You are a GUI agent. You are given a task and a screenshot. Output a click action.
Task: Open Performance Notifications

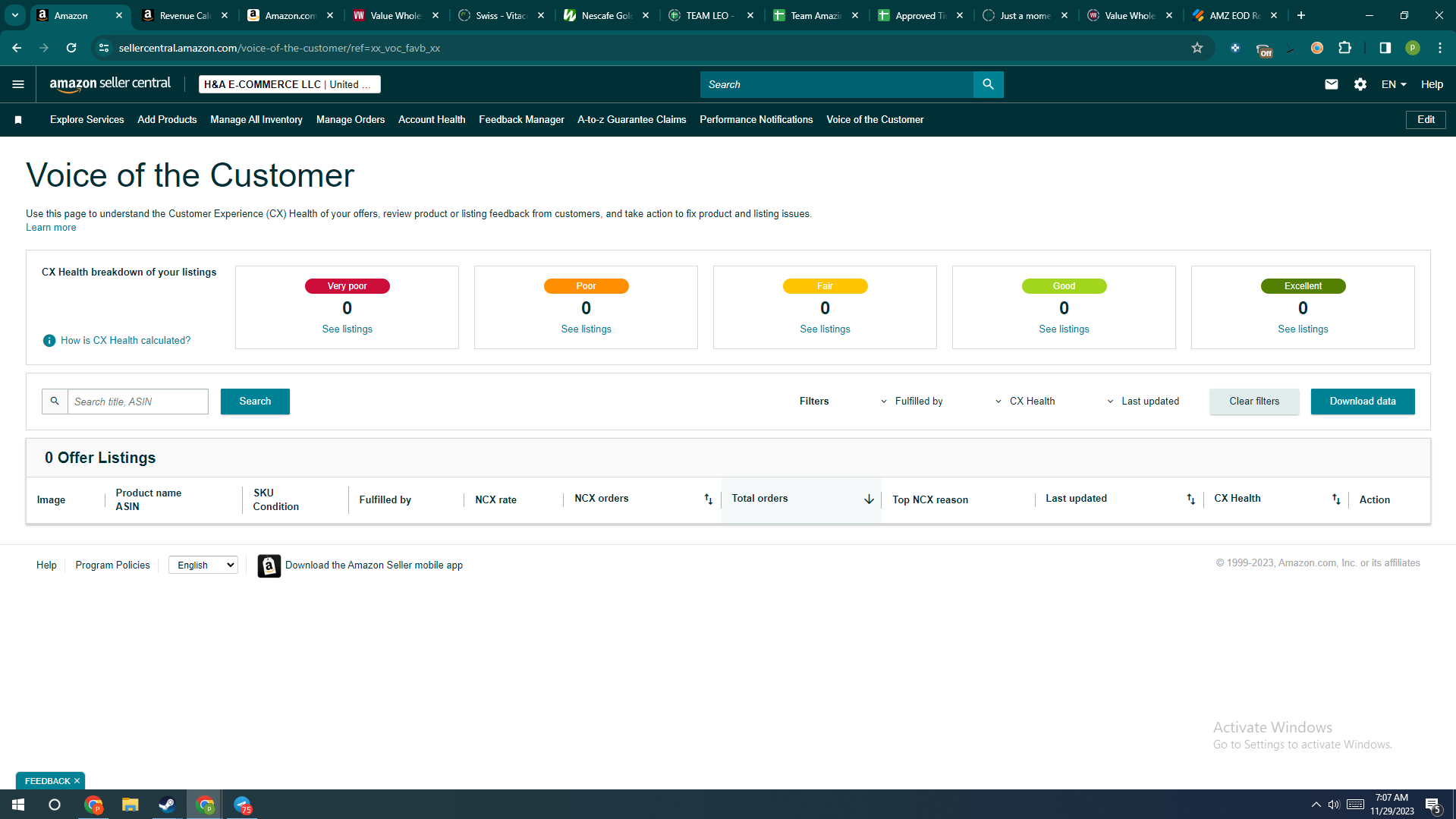[756, 120]
